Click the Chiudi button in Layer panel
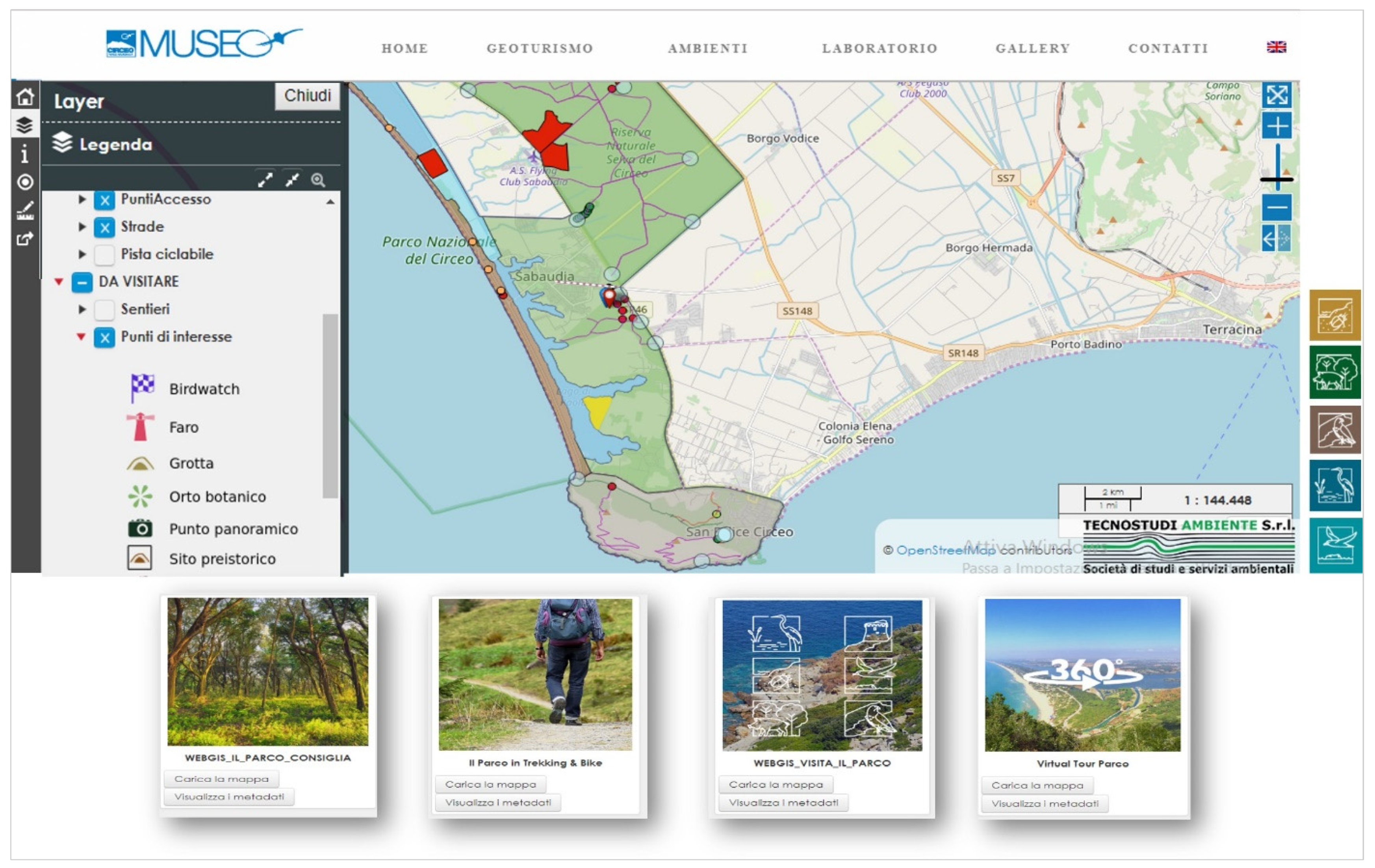The image size is (1375, 868). (307, 95)
